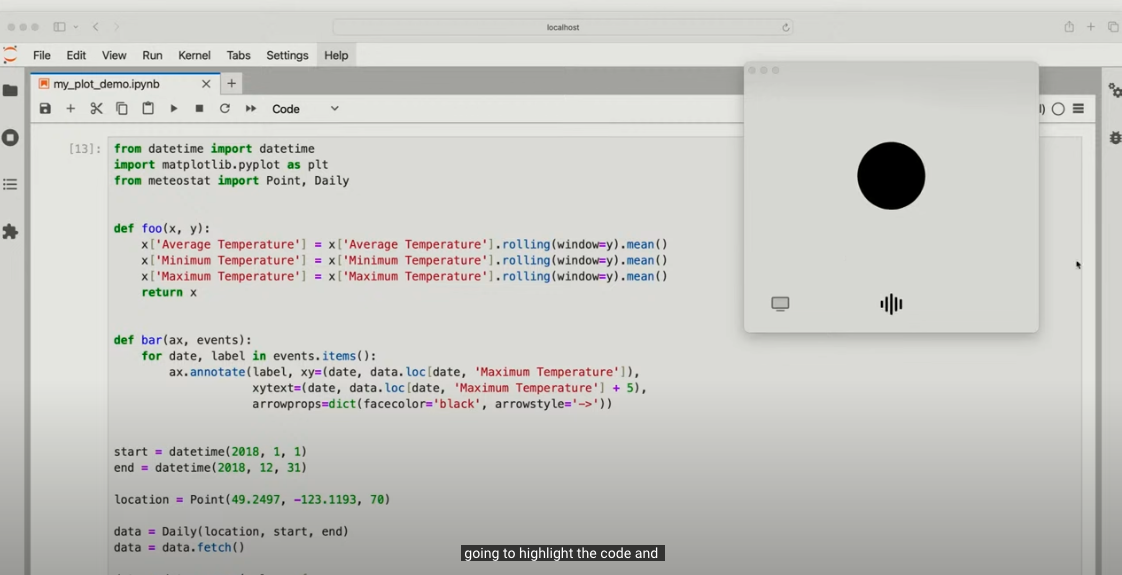
Task: Open a new launcher tab
Action: (x=231, y=84)
